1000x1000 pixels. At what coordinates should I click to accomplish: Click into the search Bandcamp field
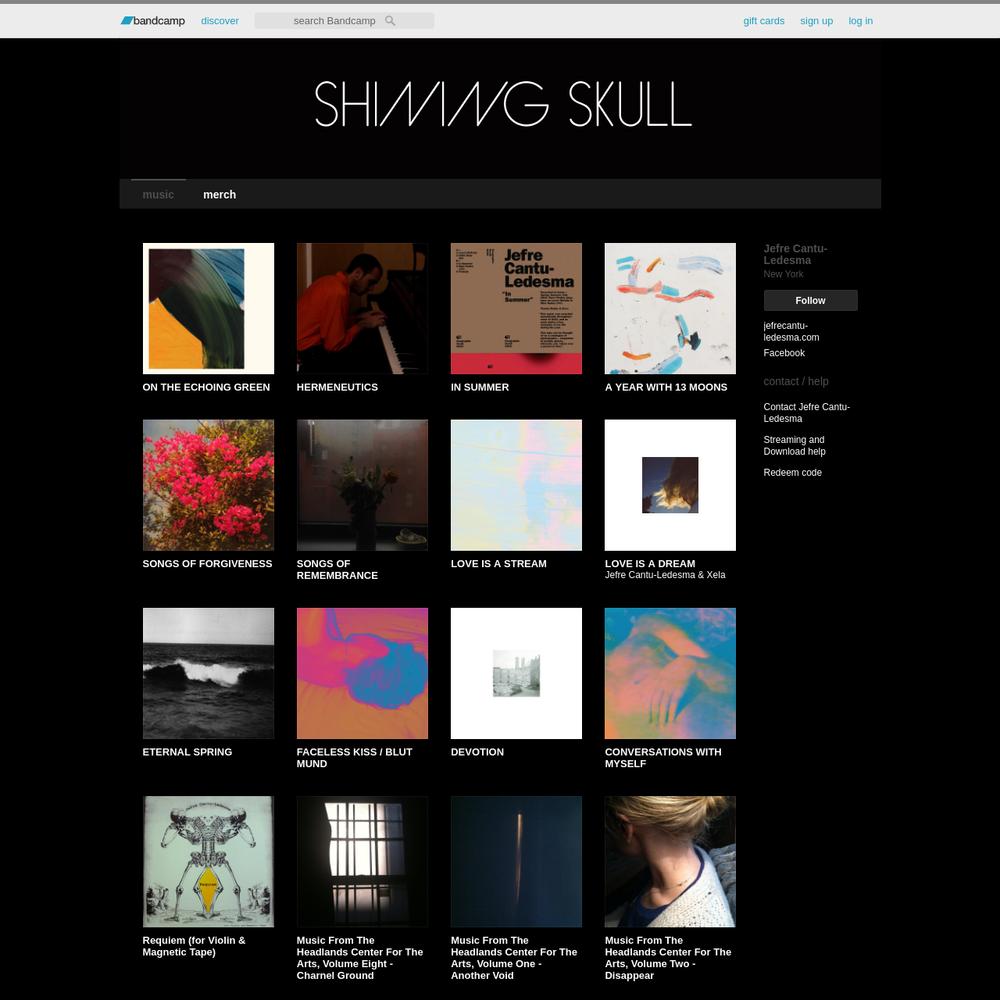(x=344, y=20)
